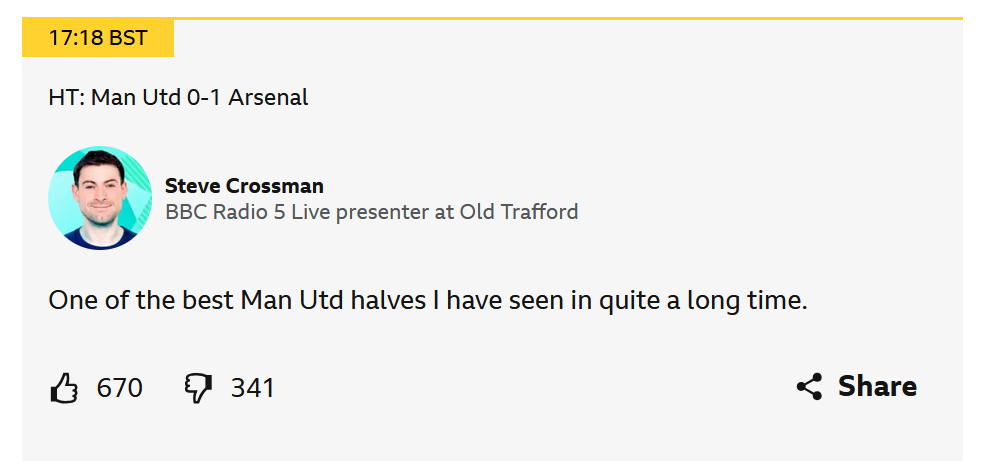Click the share network icon

[809, 387]
